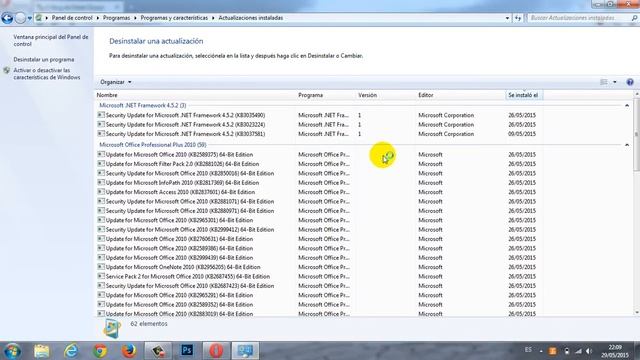The image size is (640, 360).
Task: Click the volume icon in the system tray
Action: click(x=589, y=351)
